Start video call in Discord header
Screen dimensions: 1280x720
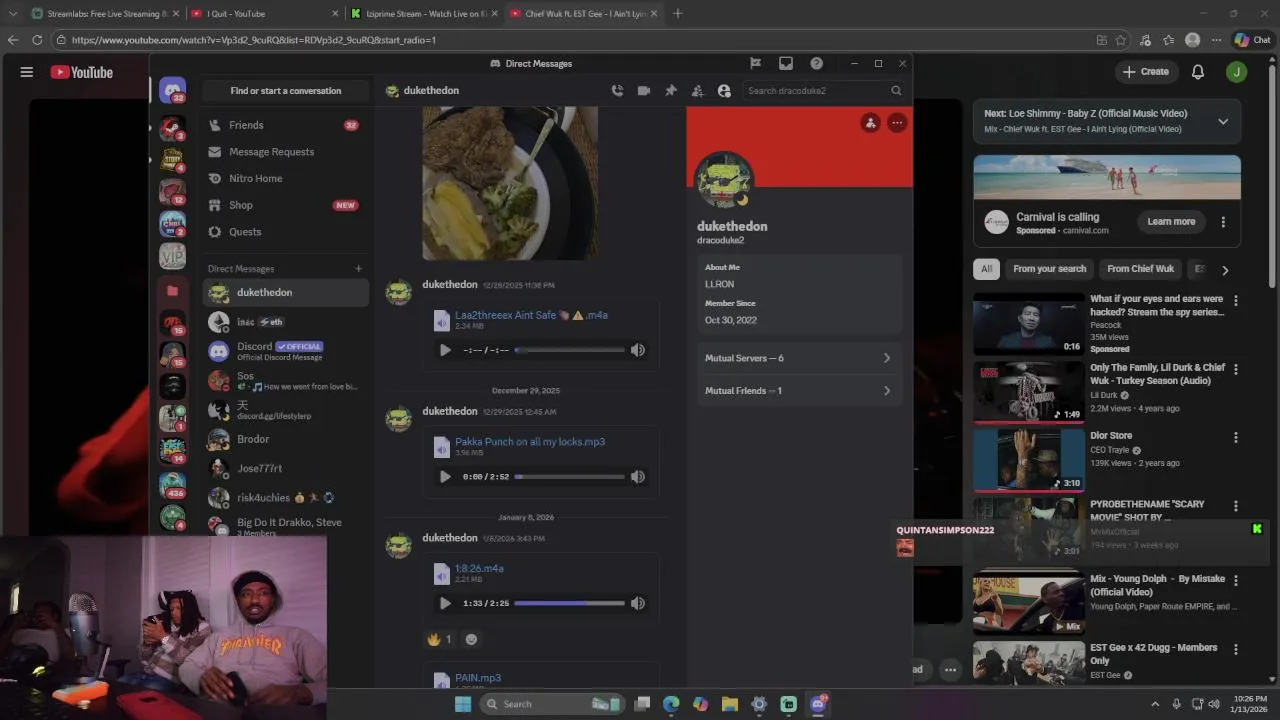[x=644, y=90]
